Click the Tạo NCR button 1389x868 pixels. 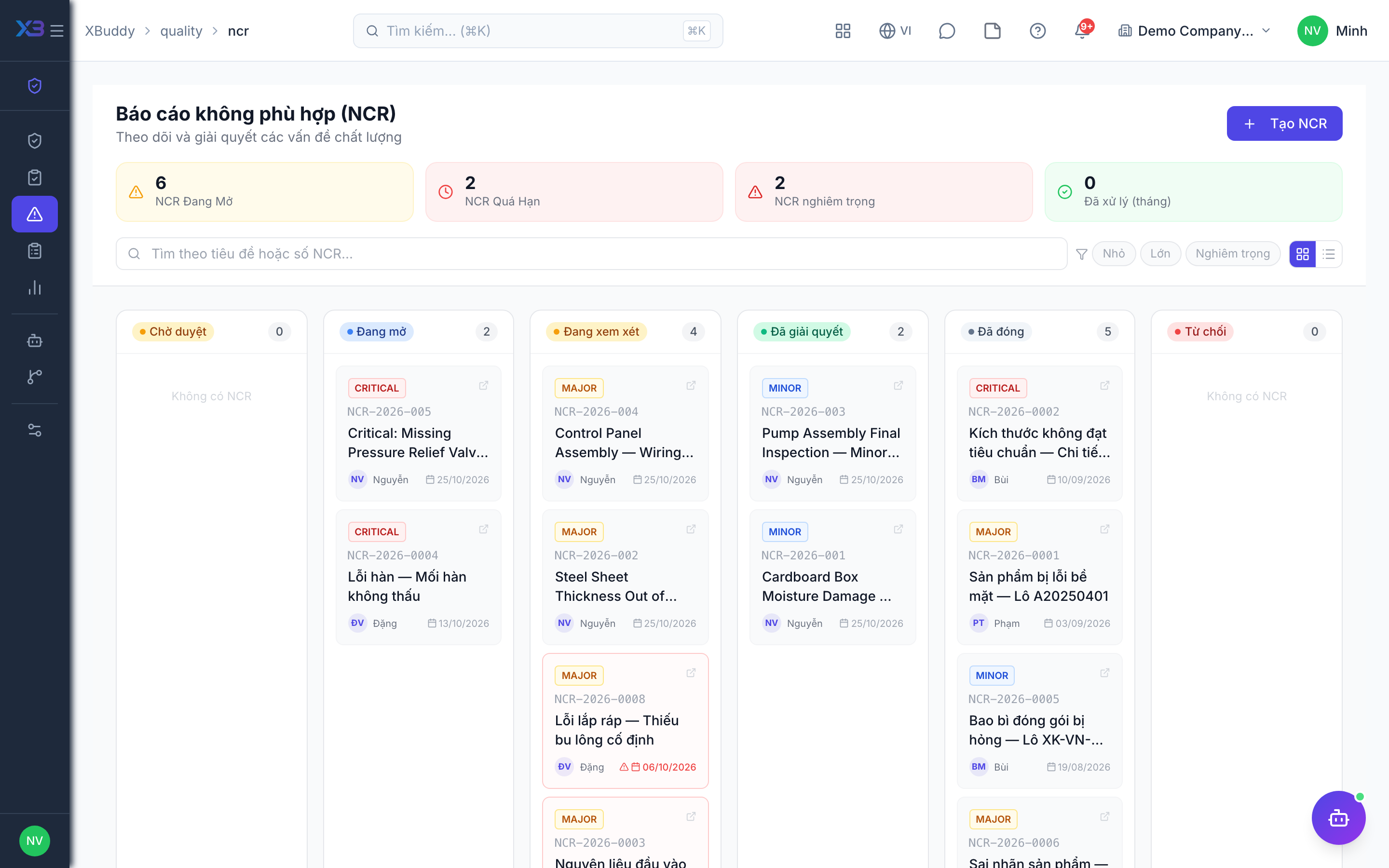pyautogui.click(x=1284, y=123)
